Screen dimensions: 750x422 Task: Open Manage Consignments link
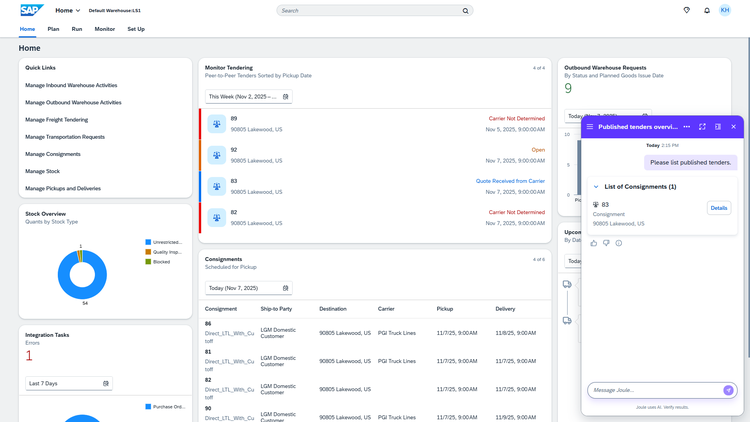tap(53, 154)
